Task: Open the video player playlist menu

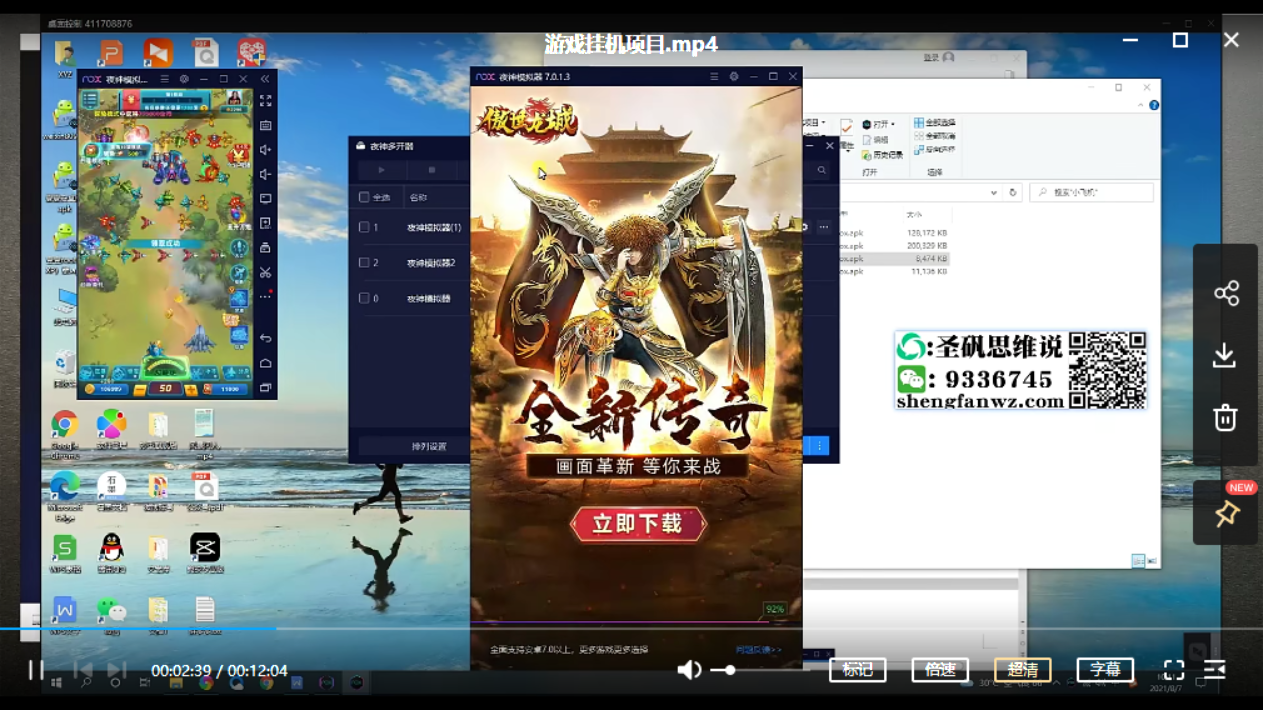Action: (x=1215, y=670)
